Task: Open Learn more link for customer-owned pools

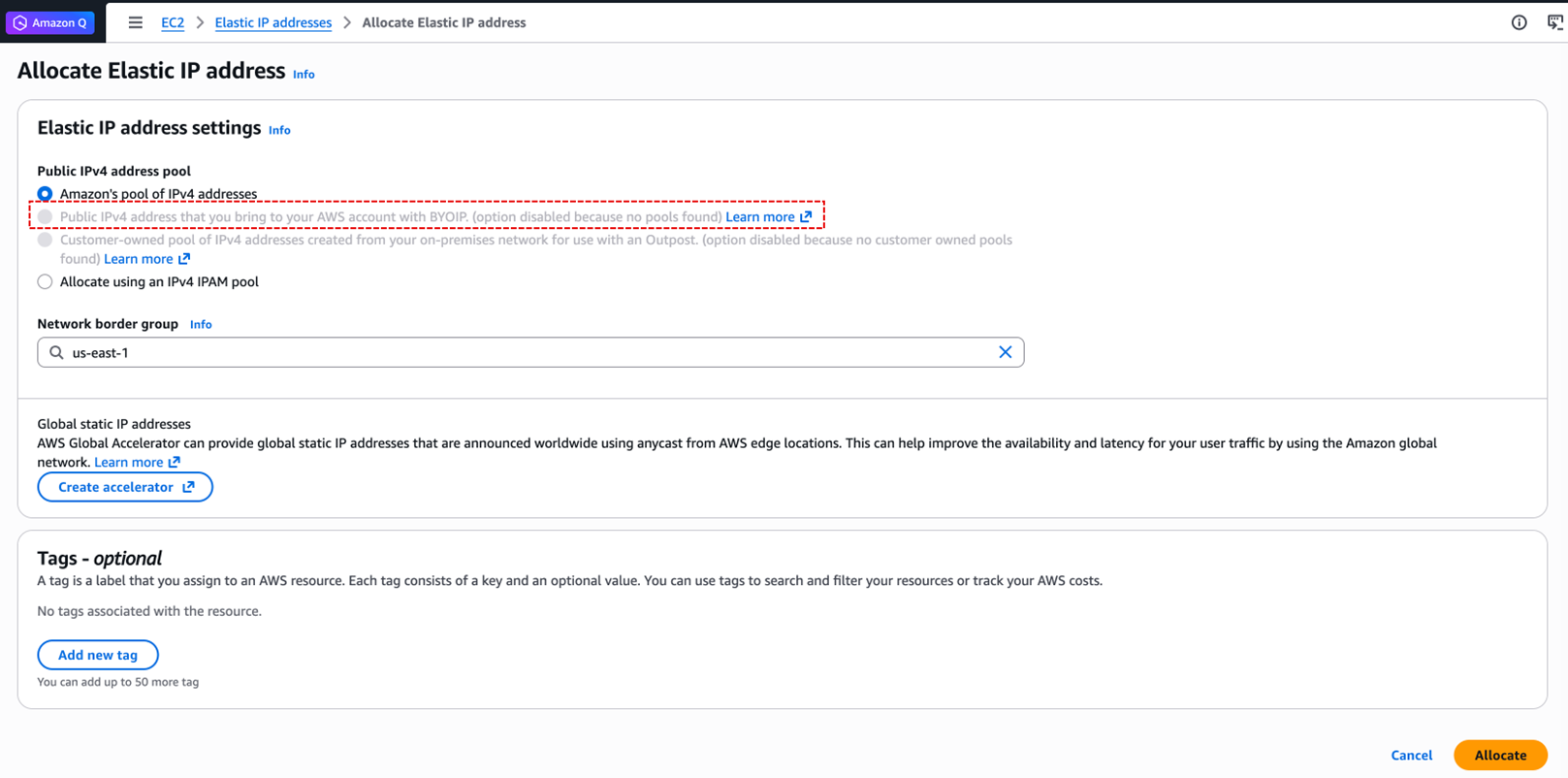Action: [146, 259]
